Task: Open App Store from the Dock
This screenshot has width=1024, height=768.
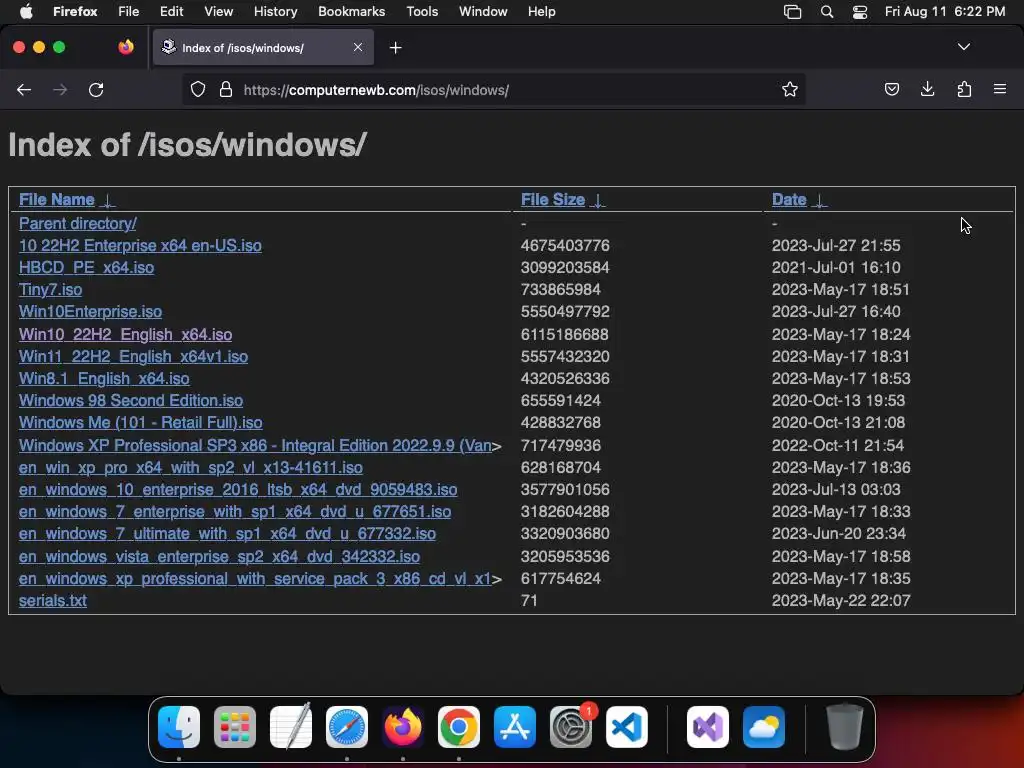Action: [515, 727]
